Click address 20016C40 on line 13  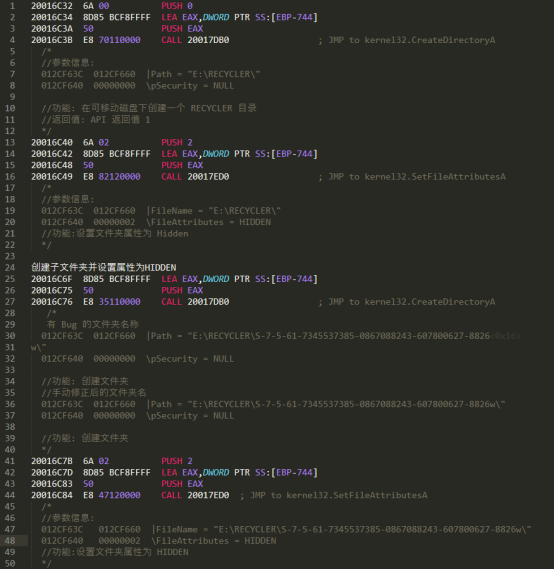click(x=52, y=142)
